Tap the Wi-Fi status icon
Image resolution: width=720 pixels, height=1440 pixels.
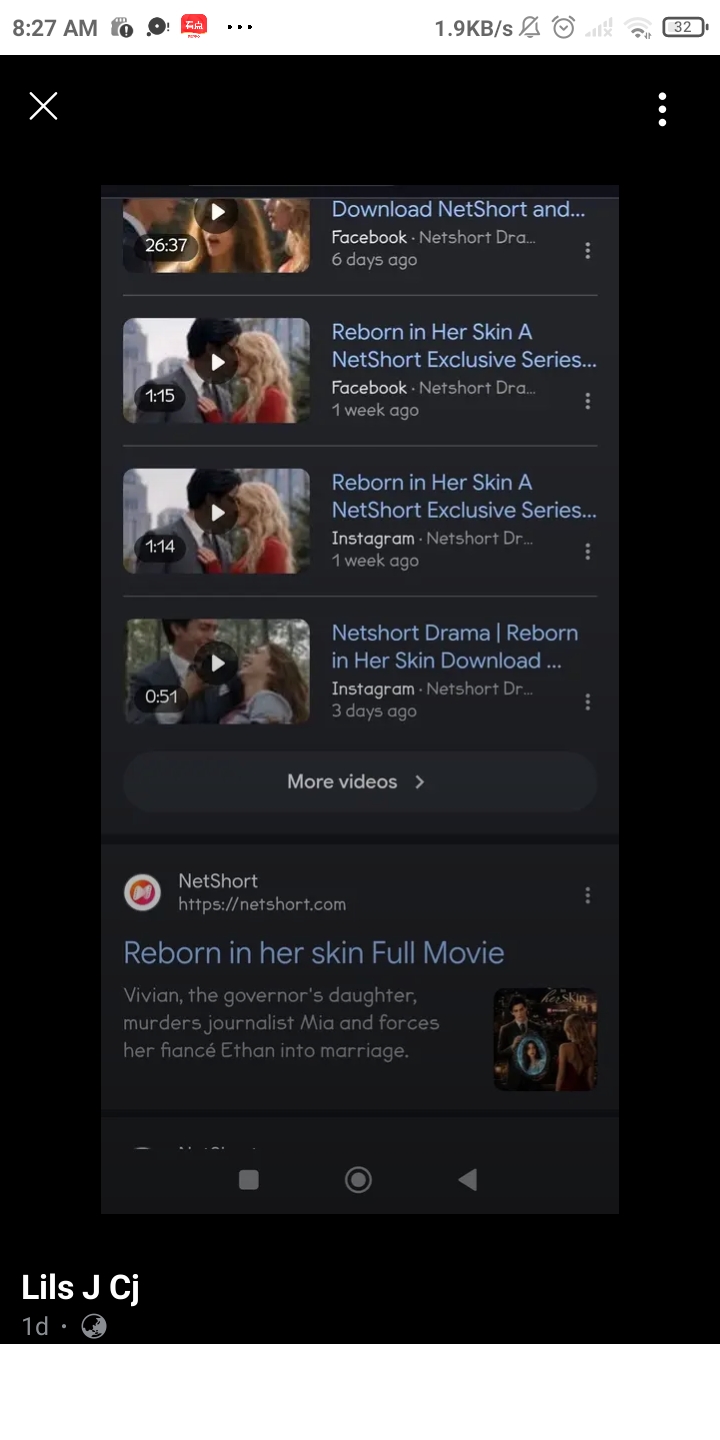coord(638,28)
